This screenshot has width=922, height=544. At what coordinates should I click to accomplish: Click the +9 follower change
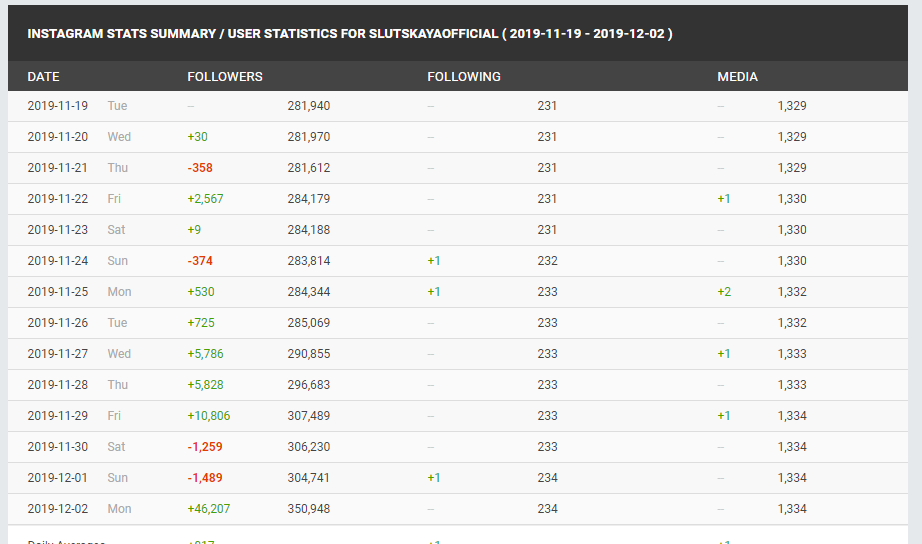[x=194, y=230]
